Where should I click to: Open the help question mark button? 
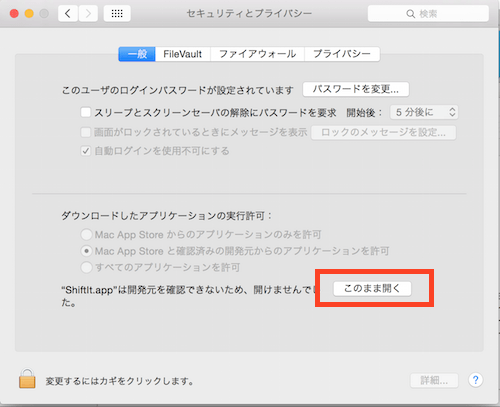(x=476, y=380)
